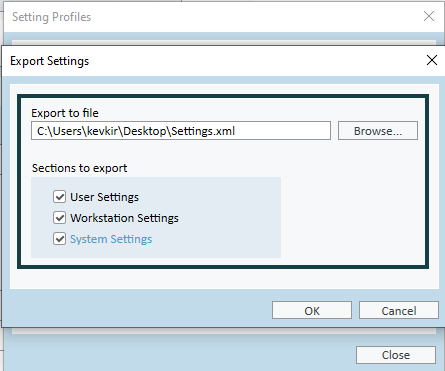The width and height of the screenshot is (445, 371).
Task: Click the System Settings label text
Action: [111, 239]
